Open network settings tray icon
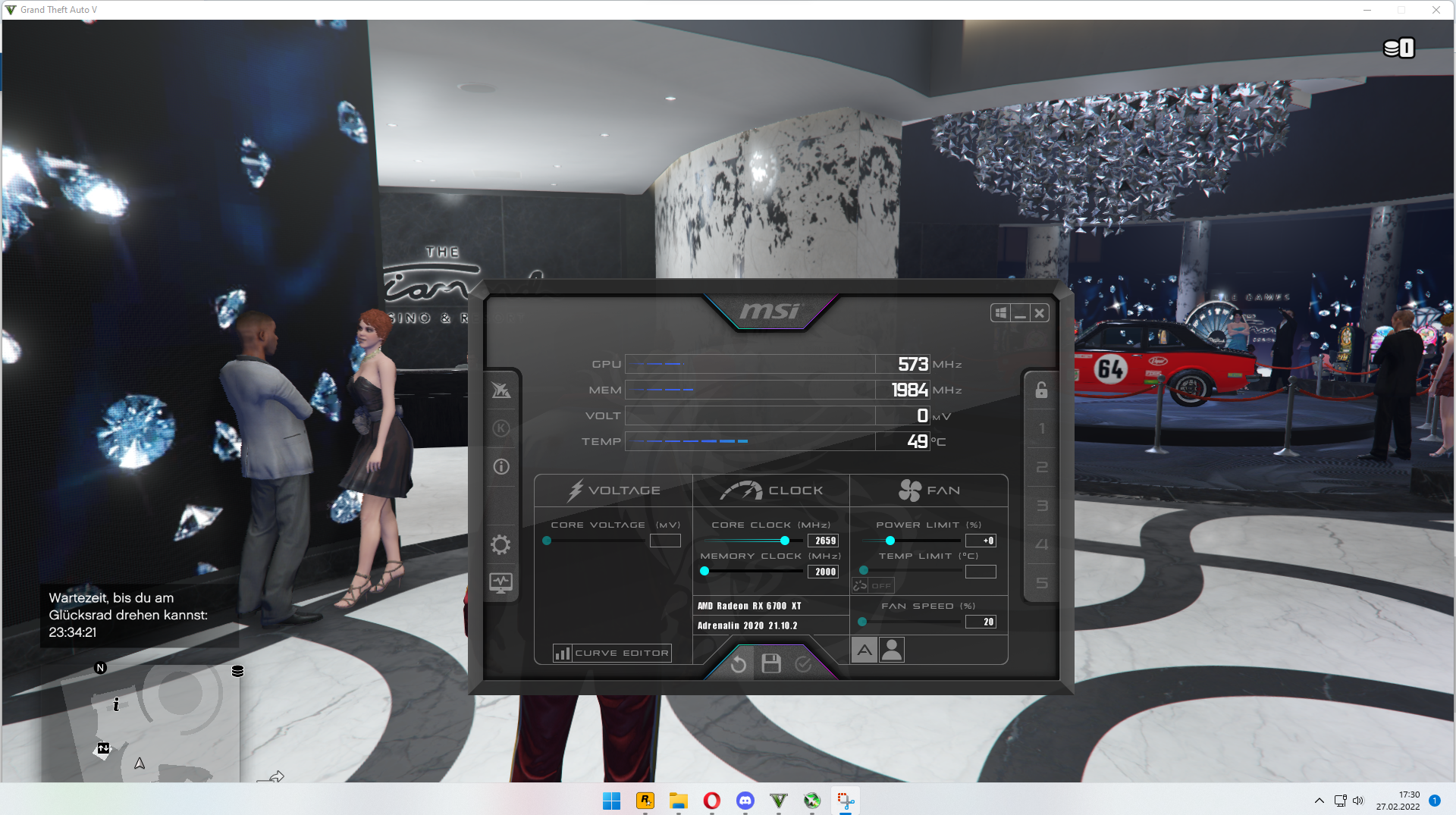This screenshot has width=1456, height=815. [x=1340, y=801]
